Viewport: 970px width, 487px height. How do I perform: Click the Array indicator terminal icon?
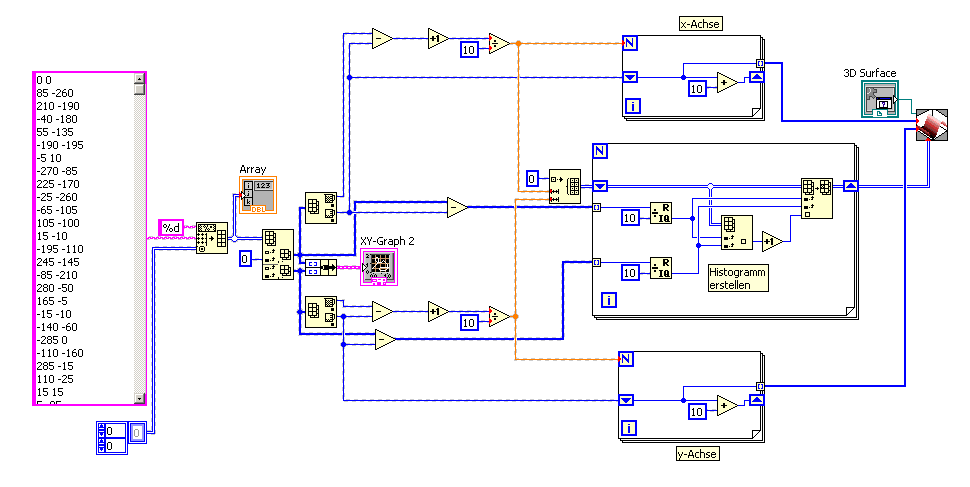click(258, 195)
